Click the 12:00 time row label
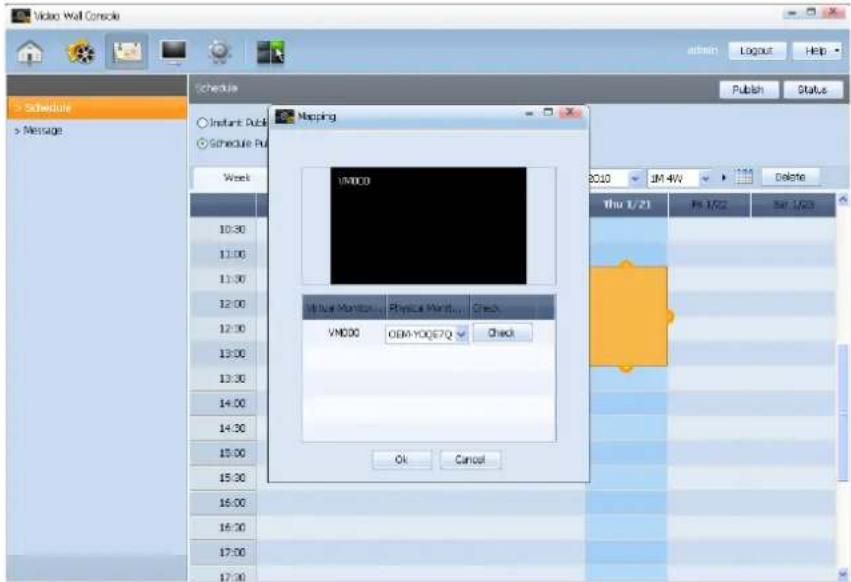This screenshot has height=582, width=851. tap(232, 304)
